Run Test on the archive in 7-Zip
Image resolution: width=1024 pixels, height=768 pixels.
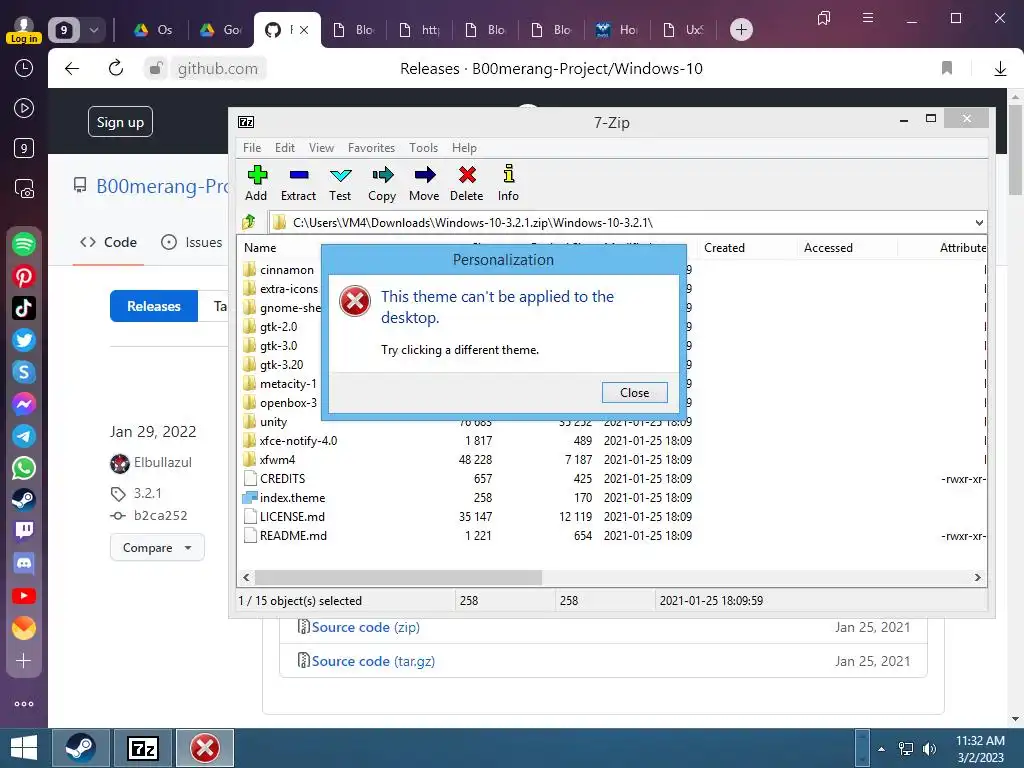click(340, 183)
